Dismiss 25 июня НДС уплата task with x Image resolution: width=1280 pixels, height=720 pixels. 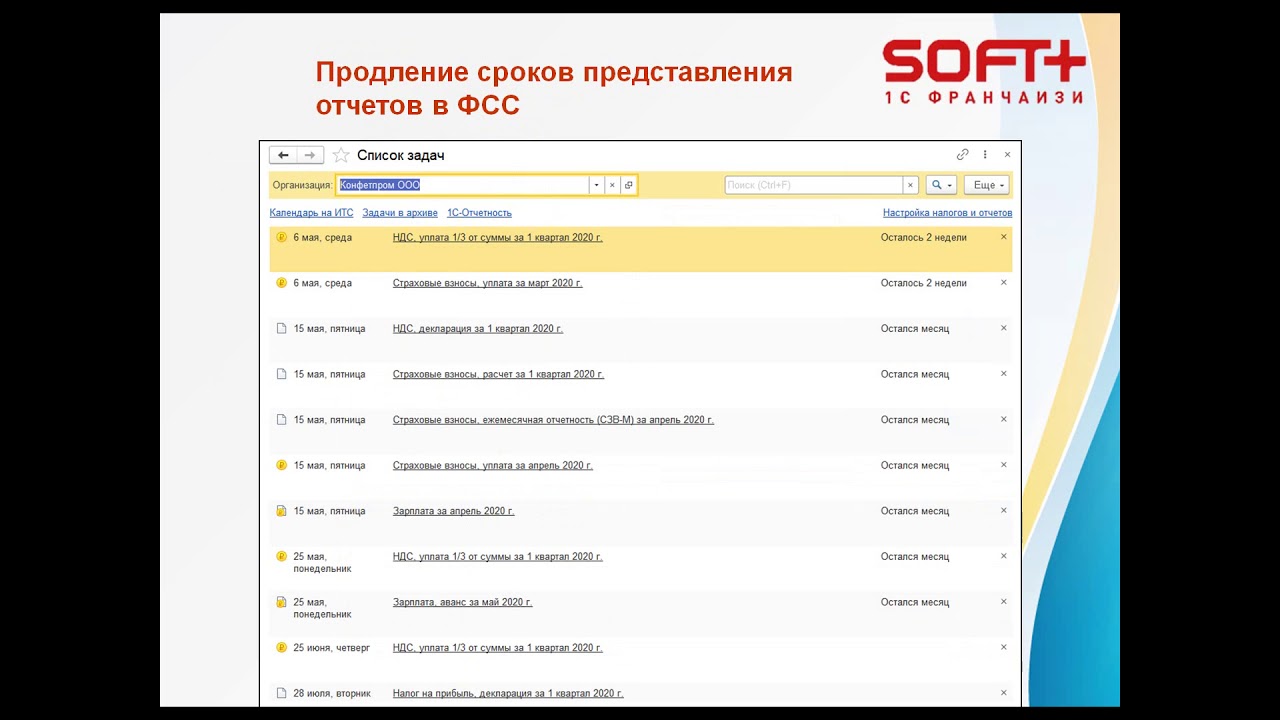[x=1004, y=647]
